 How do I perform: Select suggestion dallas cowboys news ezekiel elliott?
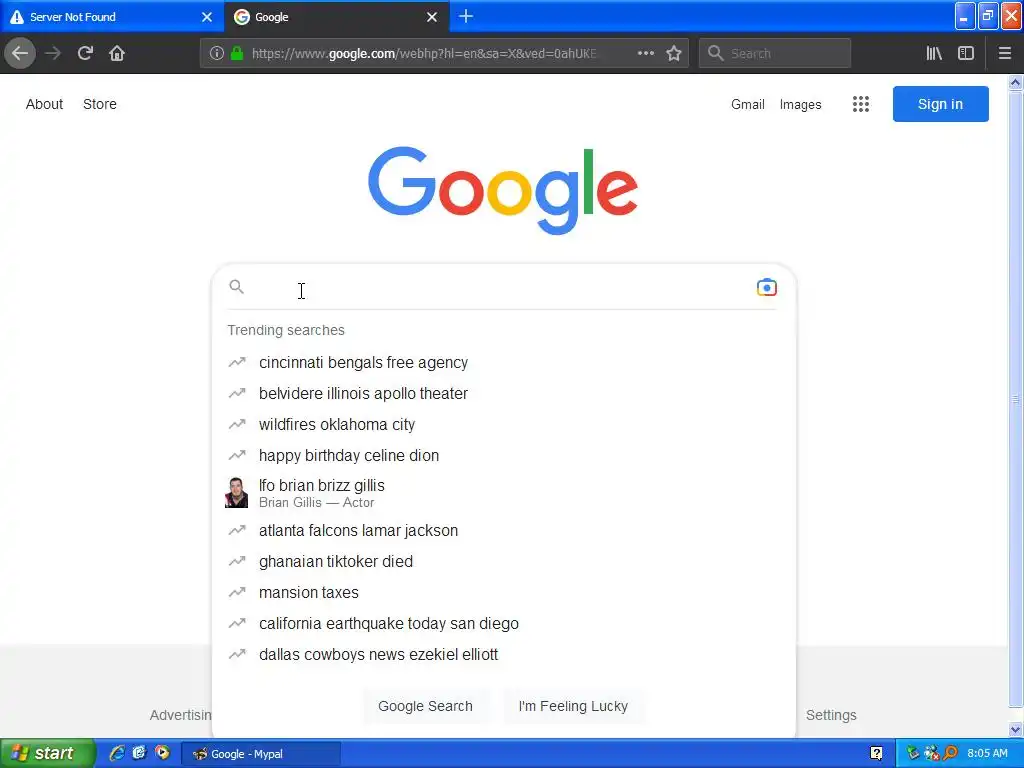(x=503, y=654)
